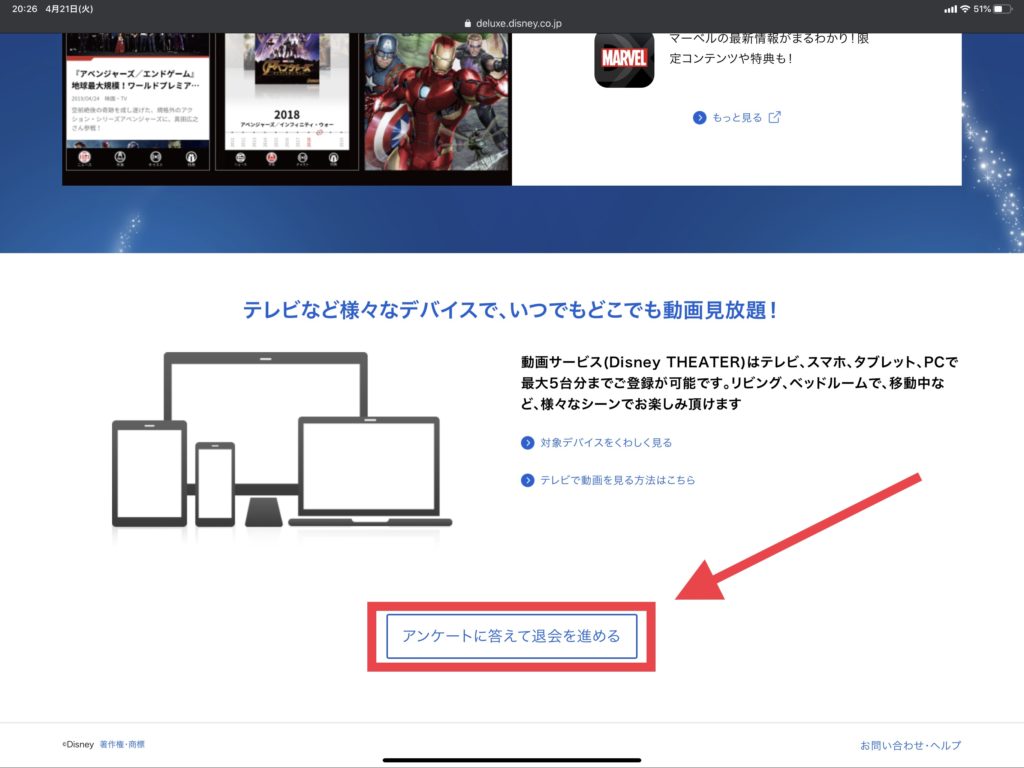Tap the ©Disney footer text
The width and height of the screenshot is (1024, 768).
coord(78,744)
